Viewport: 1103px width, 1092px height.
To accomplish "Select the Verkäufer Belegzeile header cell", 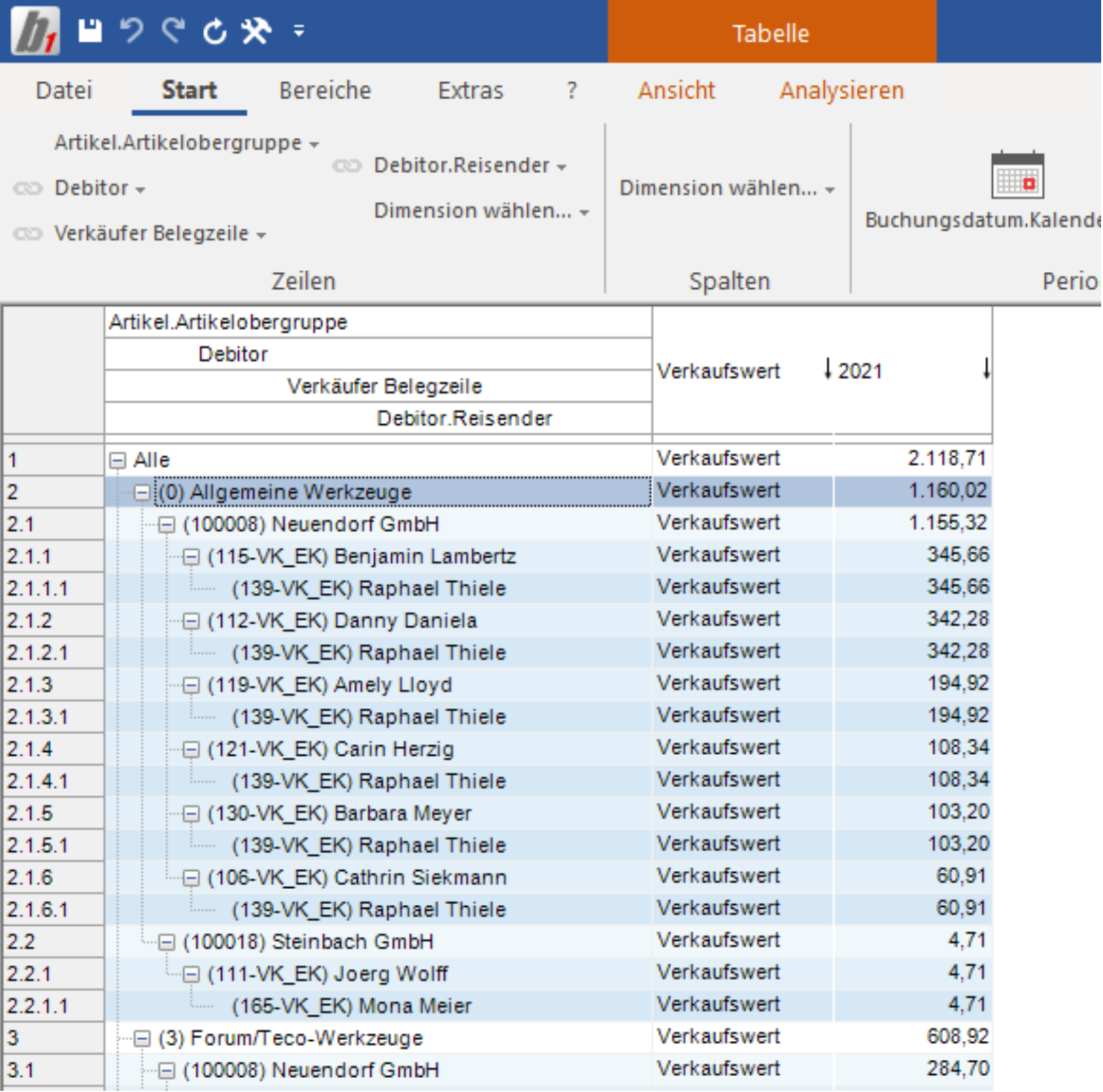I will pos(378,387).
